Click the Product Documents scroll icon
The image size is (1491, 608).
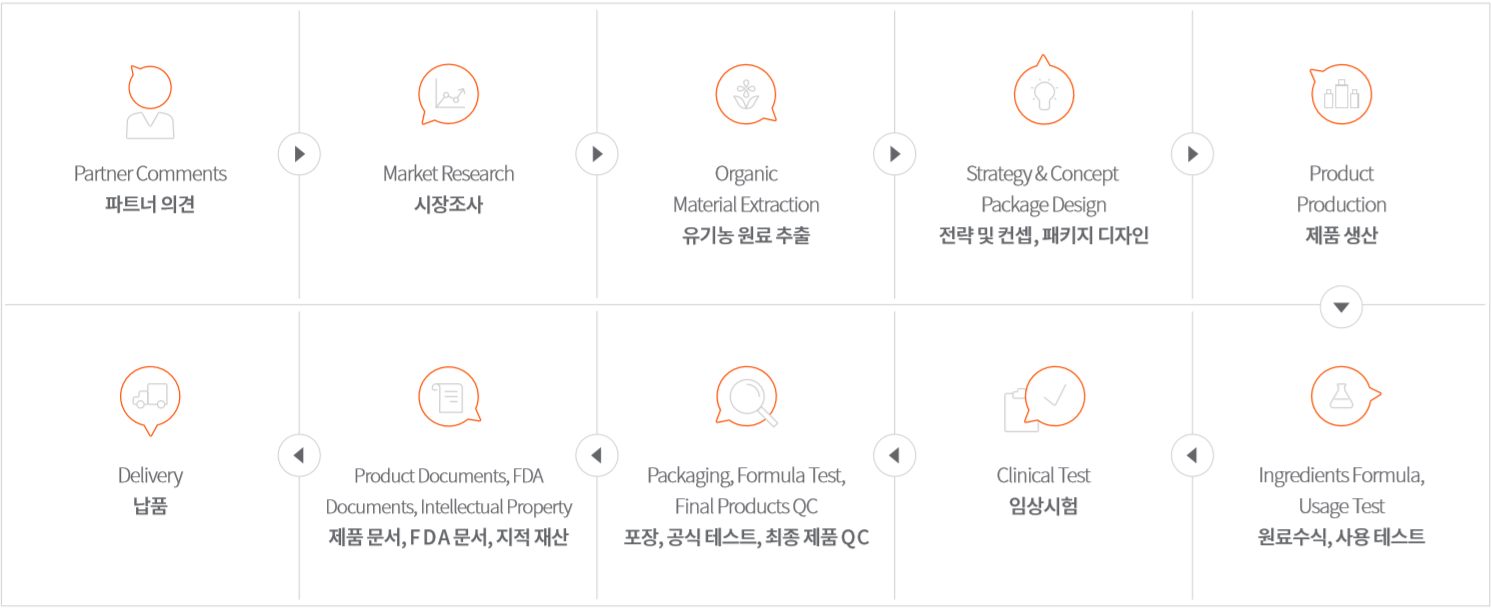pos(448,398)
